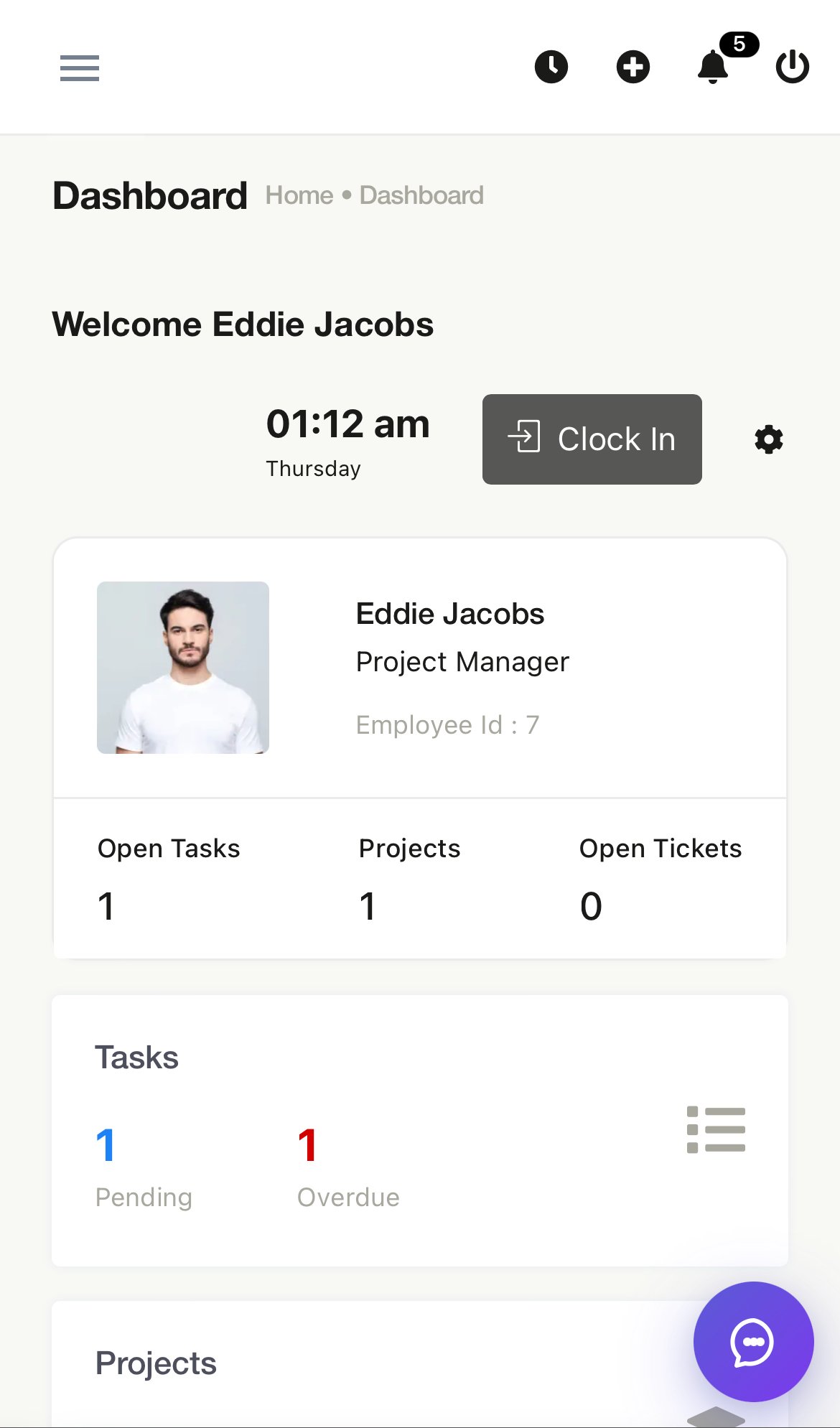Go to Home breadcrumb link
Viewport: 840px width, 1428px height.
(299, 195)
